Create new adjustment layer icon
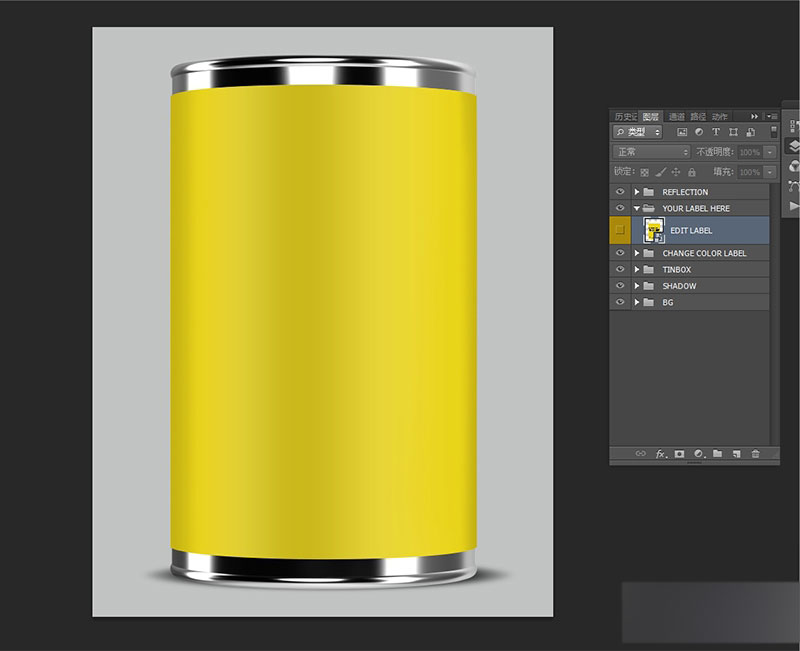The width and height of the screenshot is (800, 651). pyautogui.click(x=699, y=454)
